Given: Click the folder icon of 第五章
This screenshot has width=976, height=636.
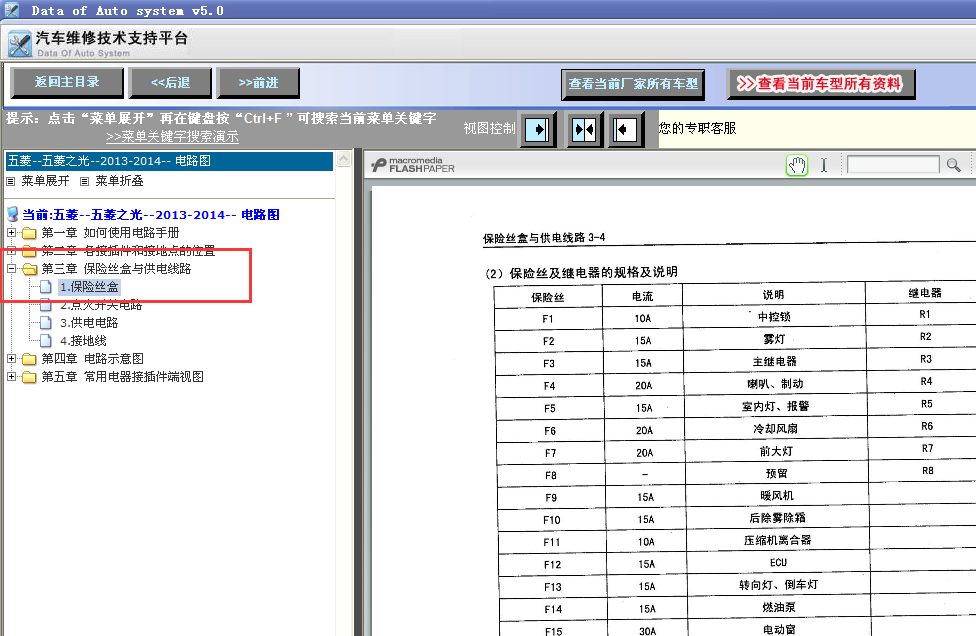Looking at the screenshot, I should (x=29, y=378).
